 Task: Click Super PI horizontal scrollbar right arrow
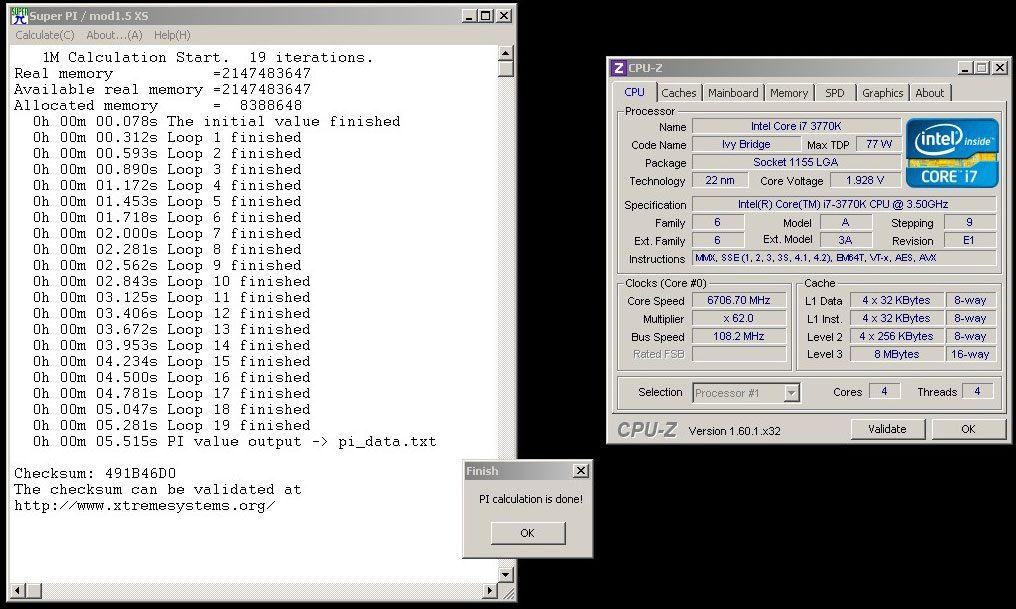click(x=491, y=590)
